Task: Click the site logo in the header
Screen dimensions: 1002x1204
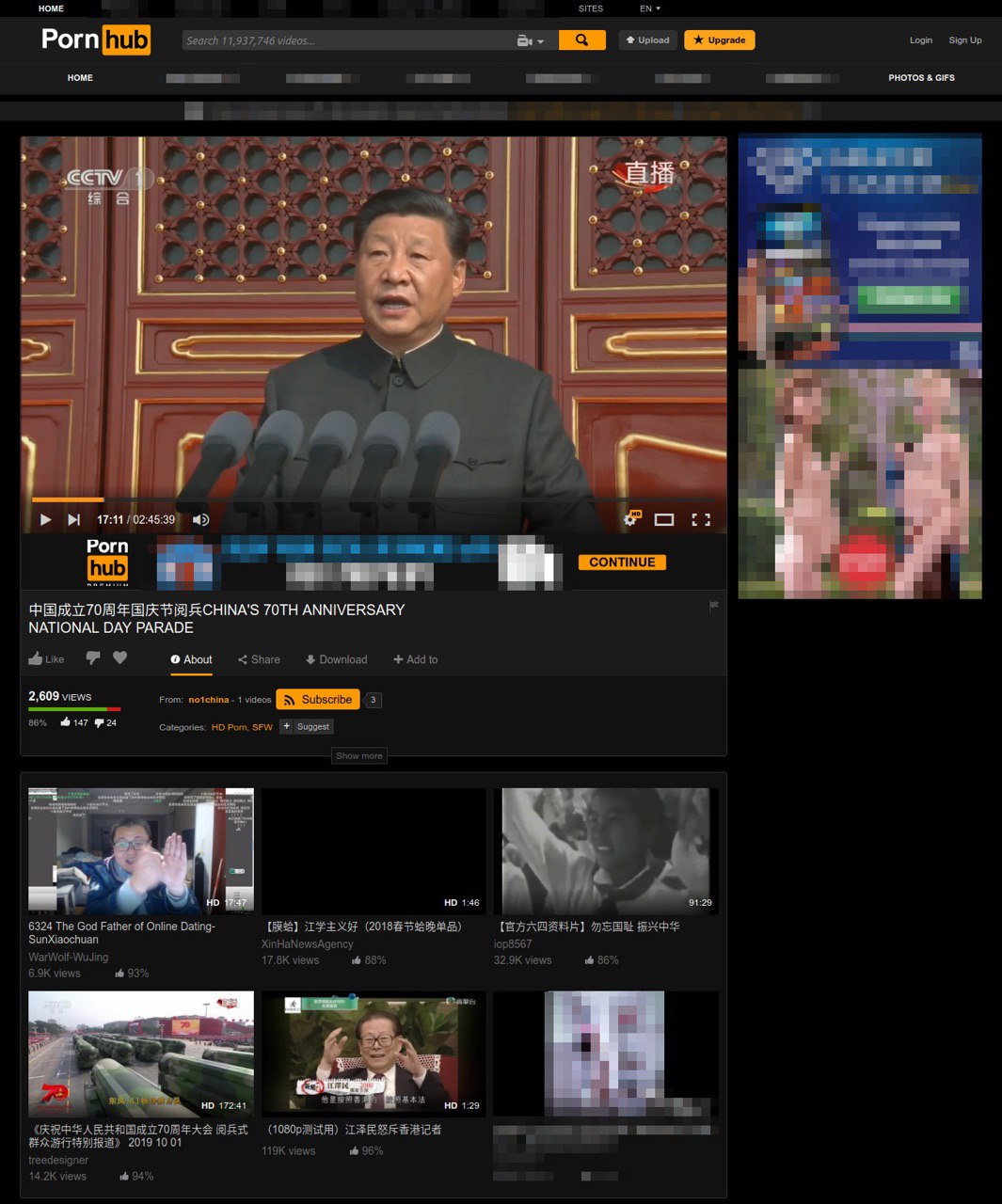Action: 96,40
